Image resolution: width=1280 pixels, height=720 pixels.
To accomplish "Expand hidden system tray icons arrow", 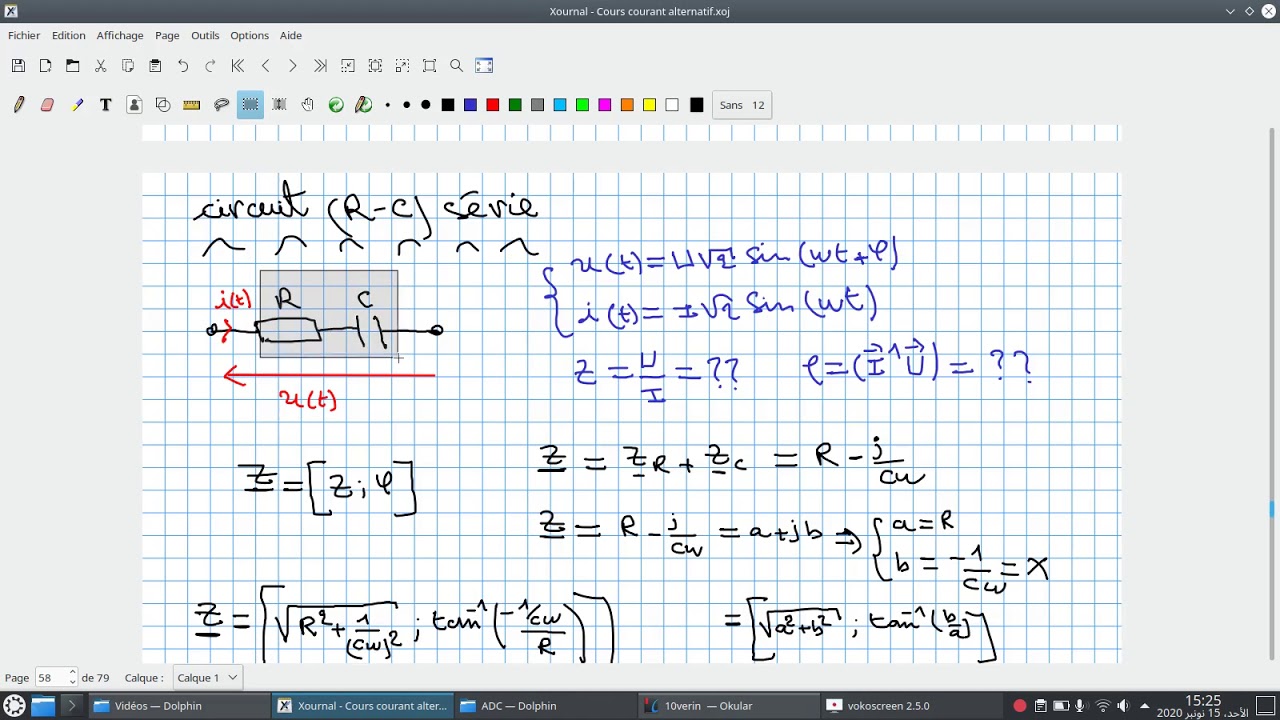I will coord(1145,706).
